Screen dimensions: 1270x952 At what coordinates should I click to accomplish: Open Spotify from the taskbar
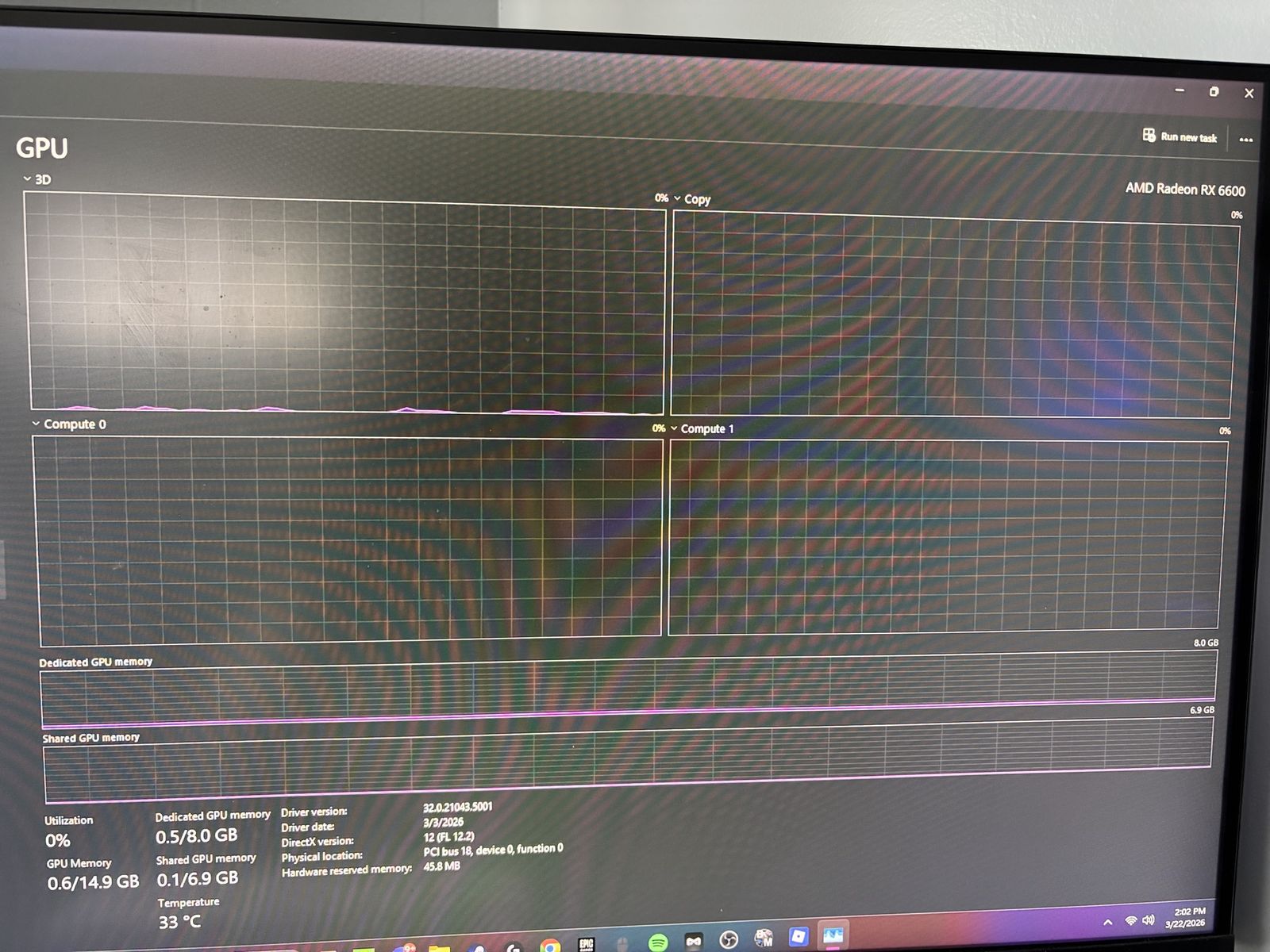pos(657,942)
